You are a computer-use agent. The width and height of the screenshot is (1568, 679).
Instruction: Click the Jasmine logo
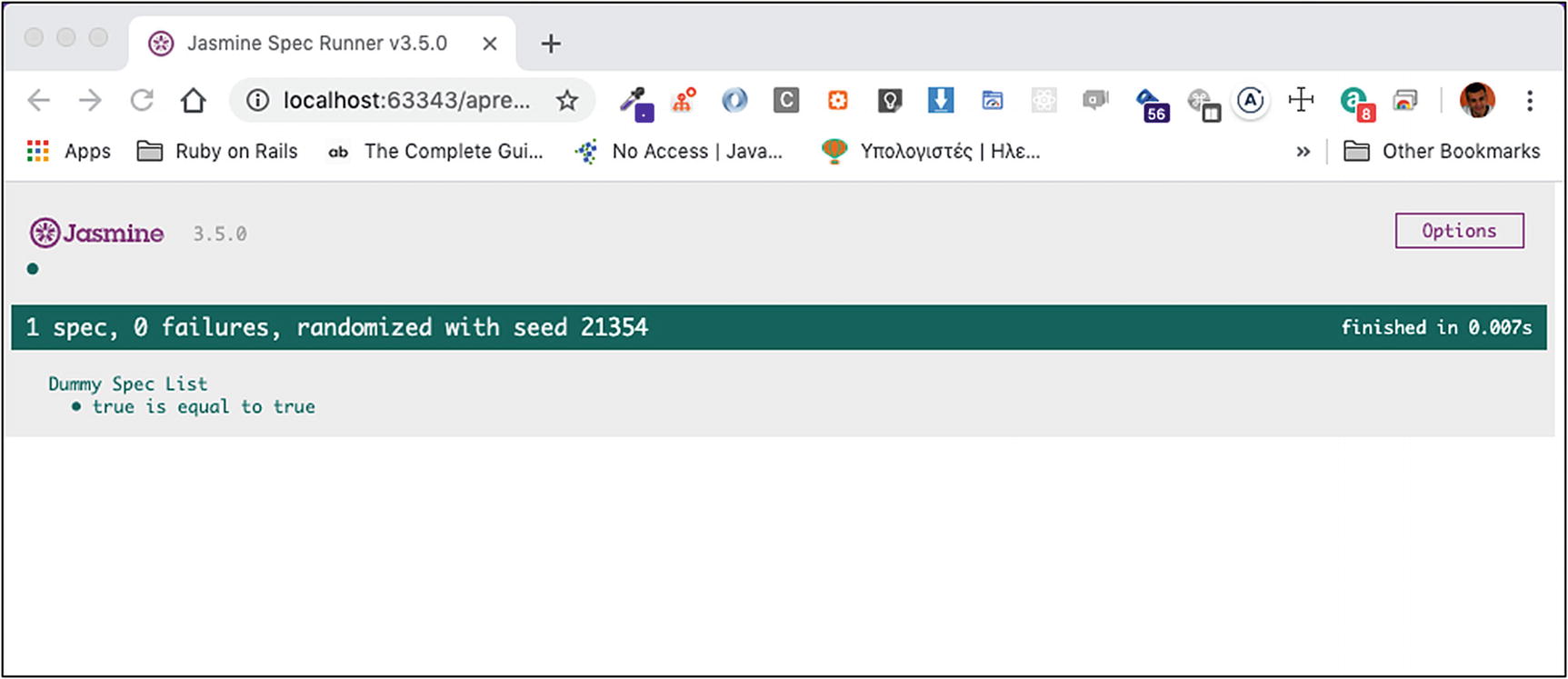[96, 234]
